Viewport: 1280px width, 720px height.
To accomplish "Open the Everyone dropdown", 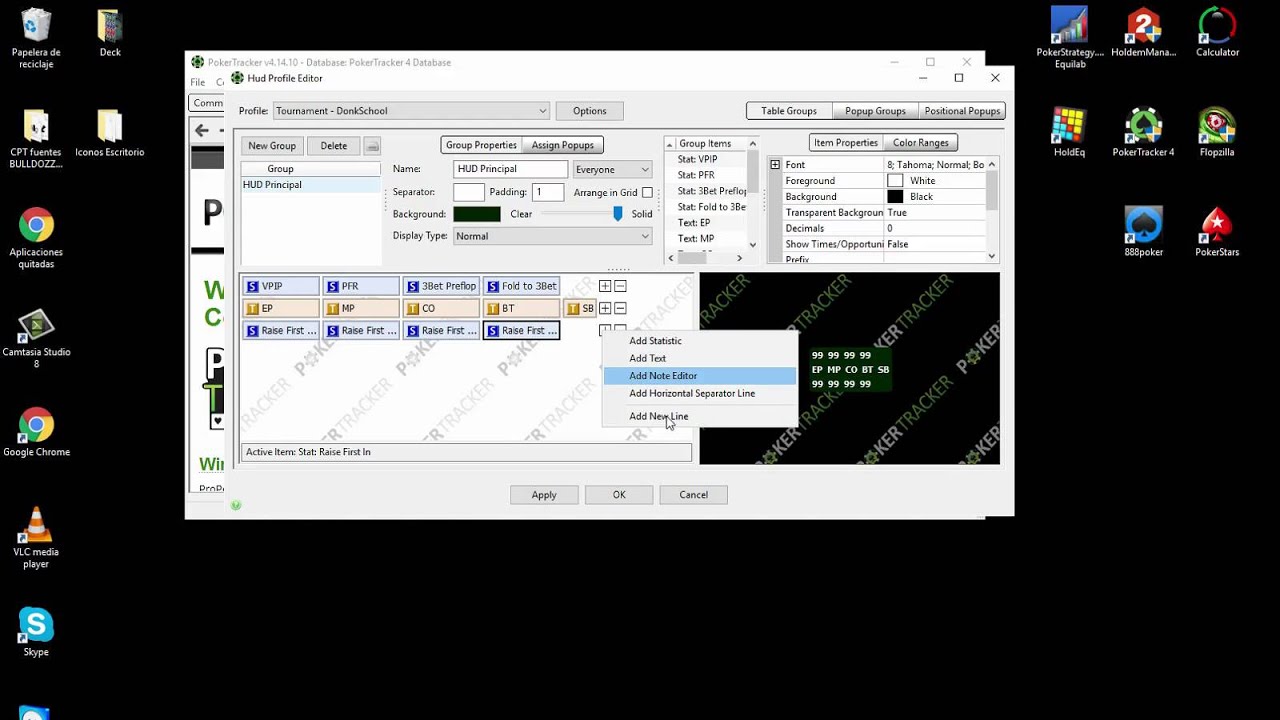I will coord(612,169).
